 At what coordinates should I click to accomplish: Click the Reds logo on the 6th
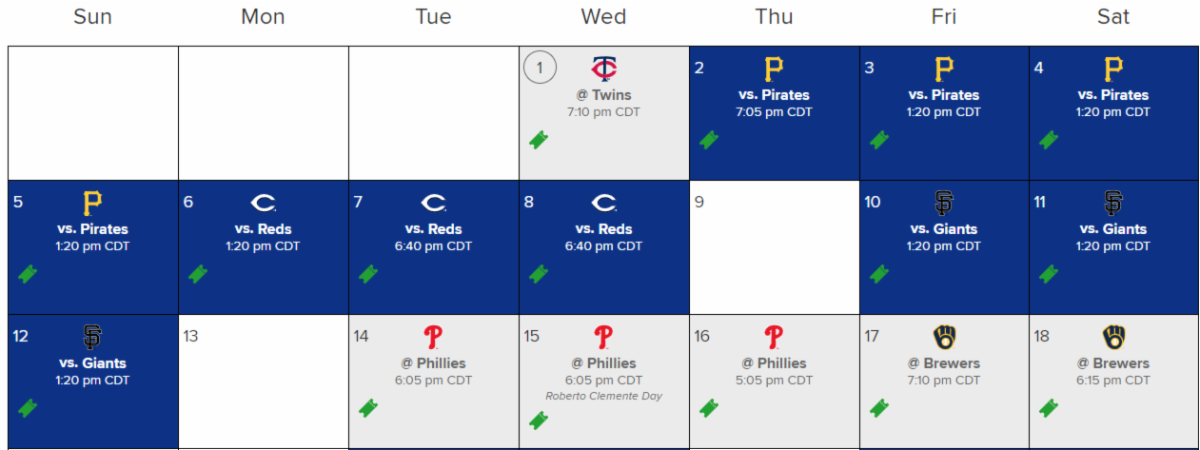[263, 203]
